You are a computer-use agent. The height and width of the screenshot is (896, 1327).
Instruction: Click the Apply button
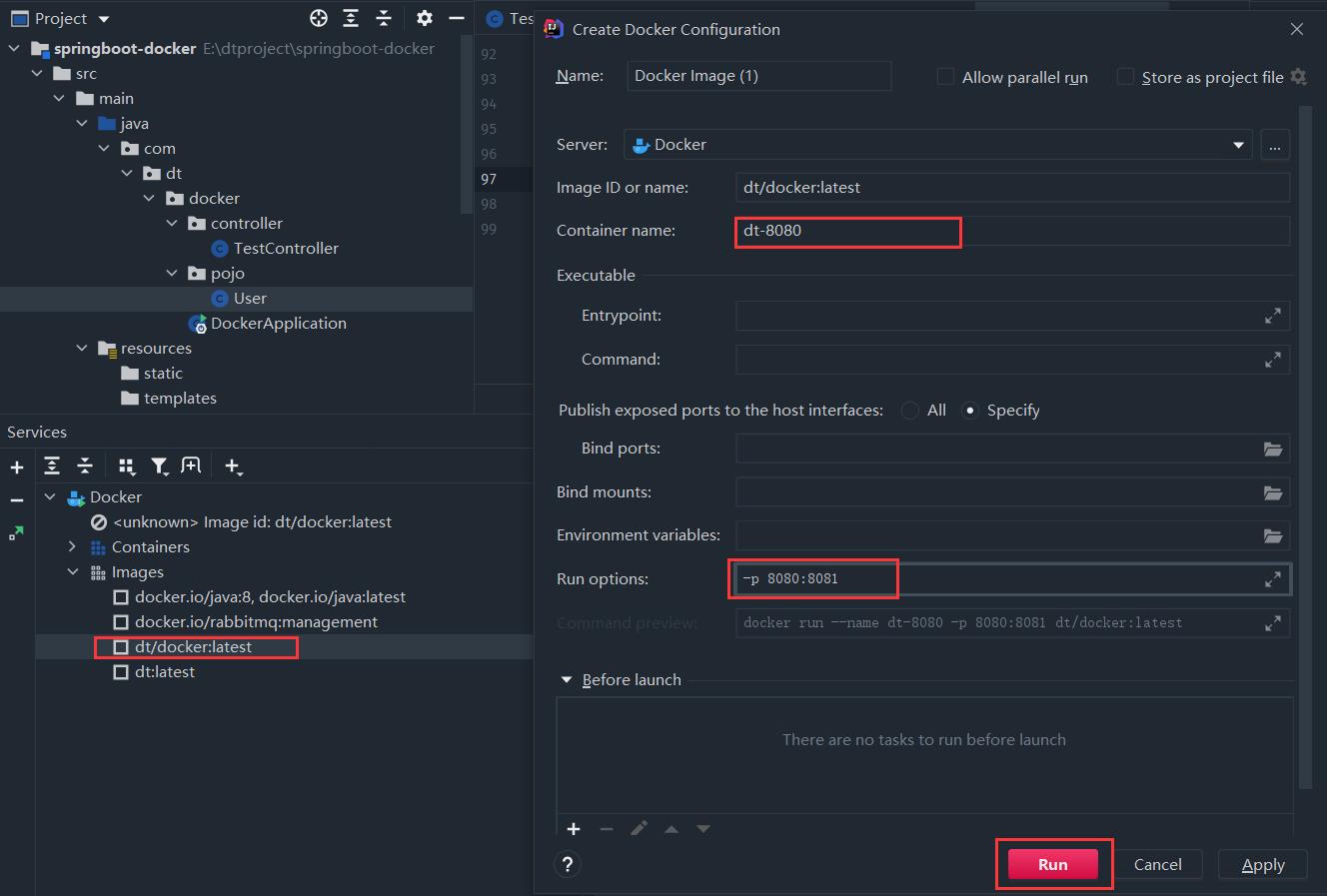pyautogui.click(x=1263, y=865)
